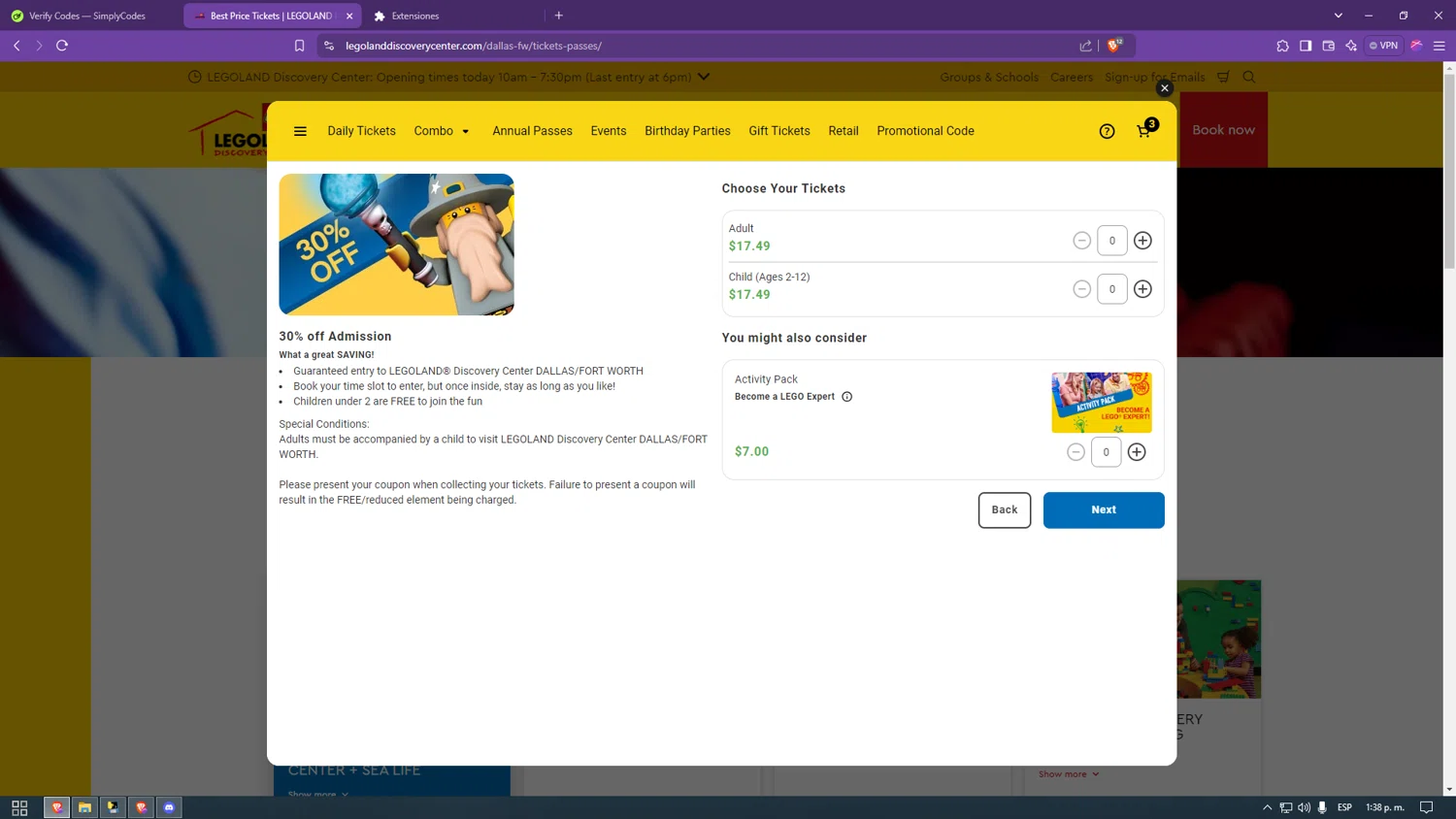Toggle the VPN button
Viewport: 1456px width, 819px height.
coord(1384,46)
